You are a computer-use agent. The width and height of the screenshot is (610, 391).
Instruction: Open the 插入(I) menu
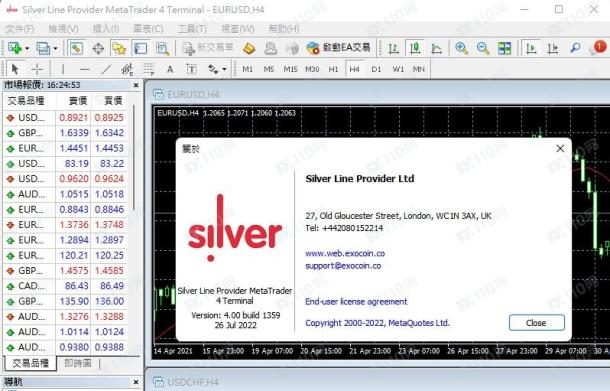[x=106, y=29]
